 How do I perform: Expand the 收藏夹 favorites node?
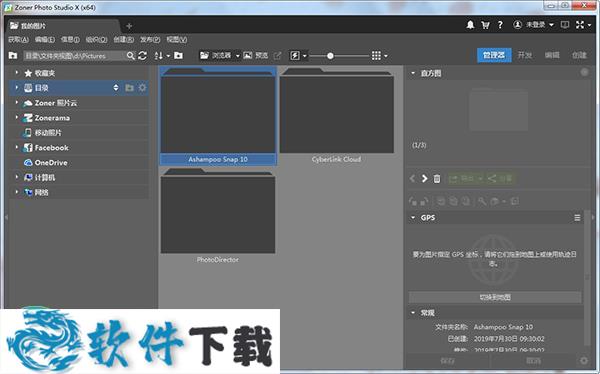[x=16, y=72]
